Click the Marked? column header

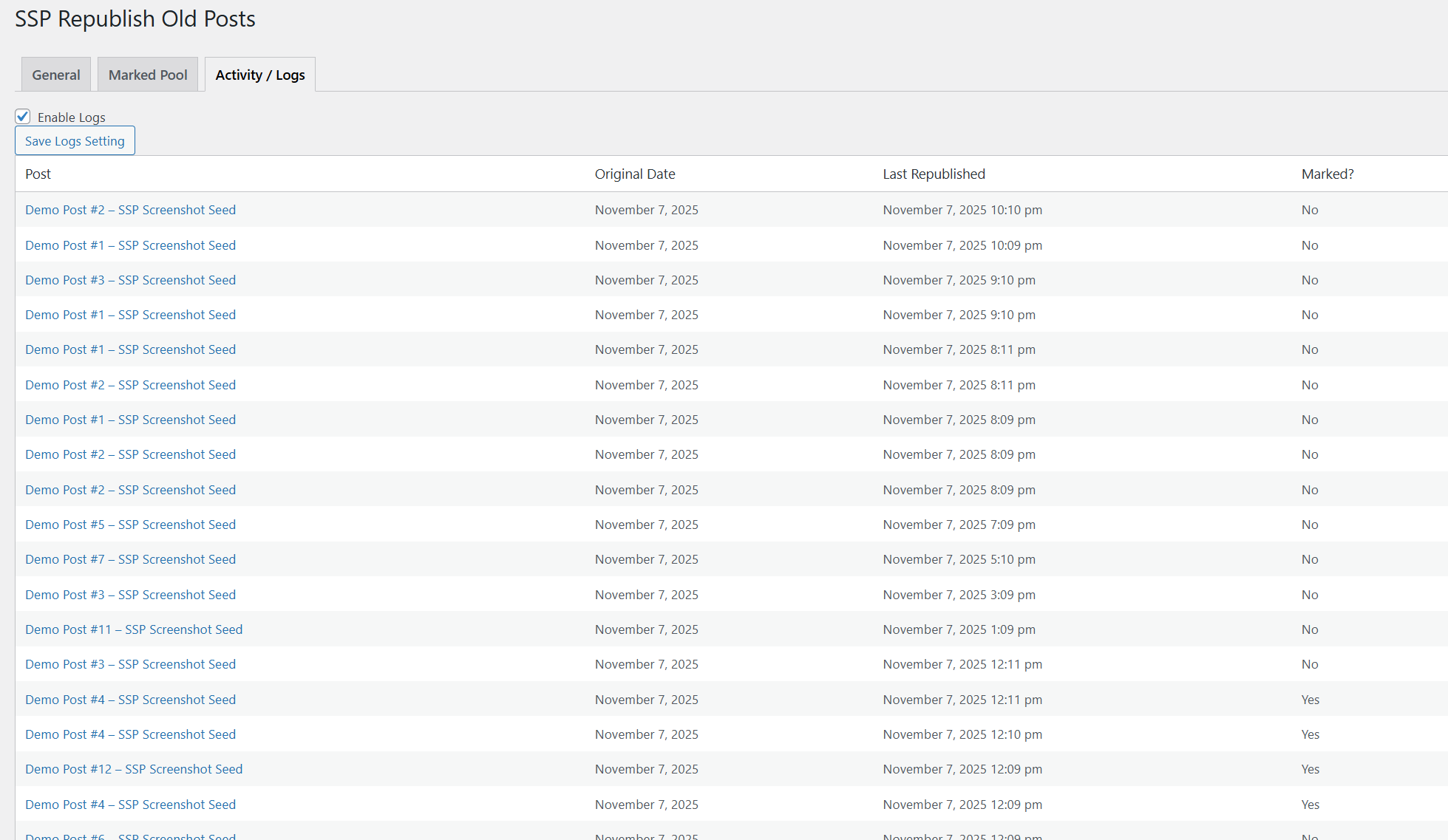click(x=1328, y=174)
